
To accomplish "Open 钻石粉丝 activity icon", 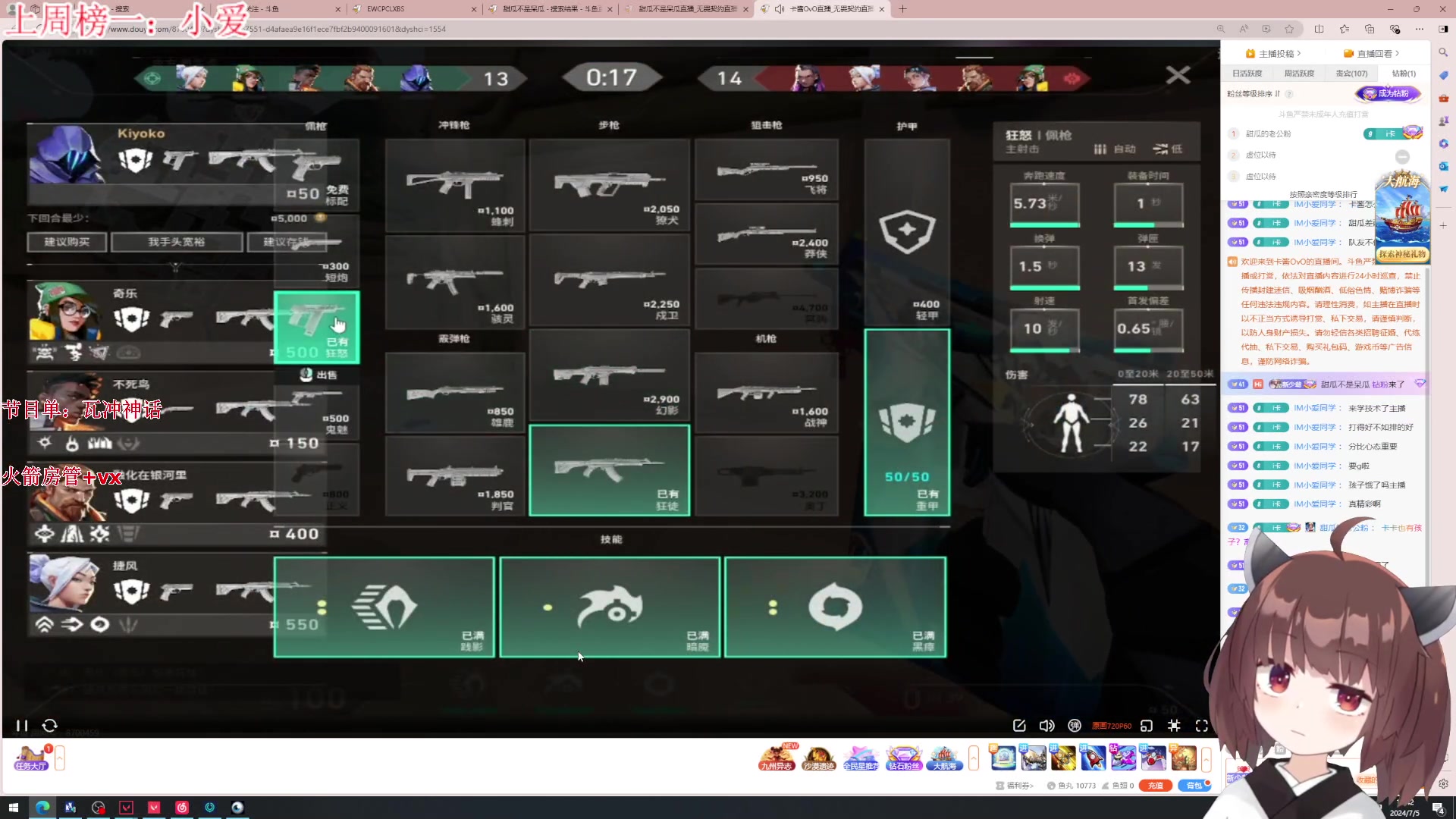I will (x=903, y=758).
